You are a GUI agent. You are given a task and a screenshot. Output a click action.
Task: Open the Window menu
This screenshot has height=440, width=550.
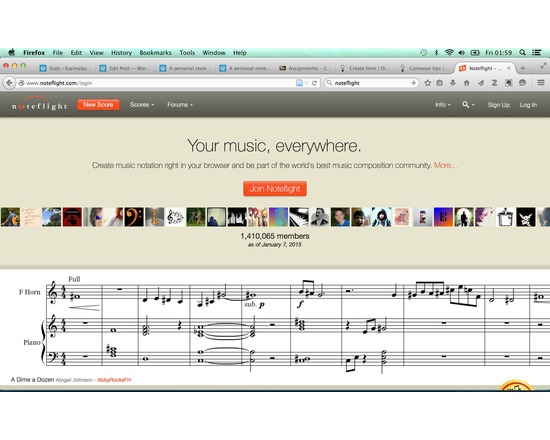(214, 53)
